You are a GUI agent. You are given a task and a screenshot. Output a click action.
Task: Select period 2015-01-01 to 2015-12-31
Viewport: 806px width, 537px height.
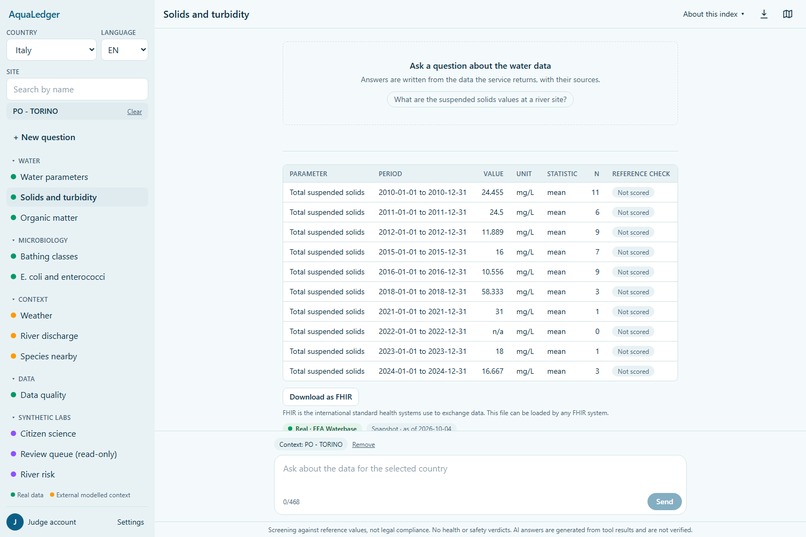[x=423, y=252]
